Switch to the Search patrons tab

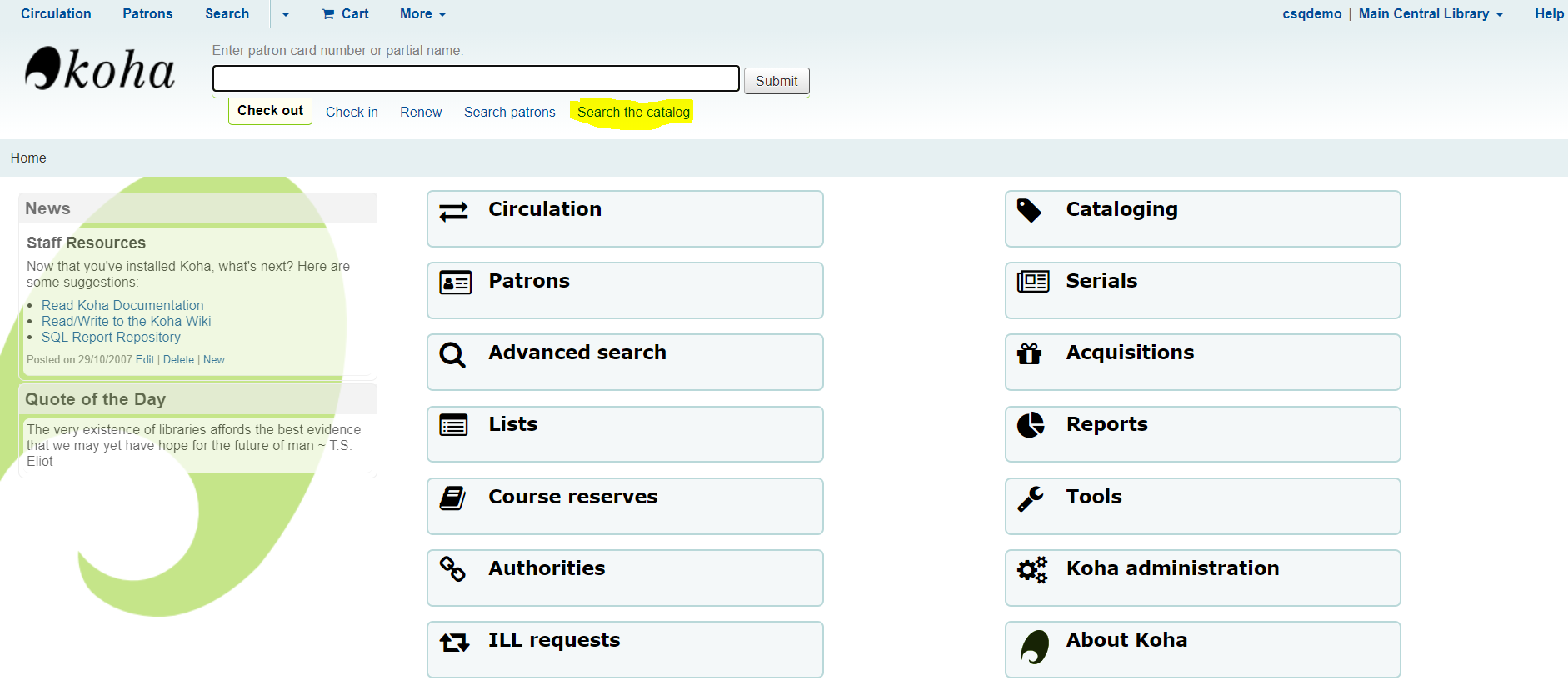click(509, 112)
